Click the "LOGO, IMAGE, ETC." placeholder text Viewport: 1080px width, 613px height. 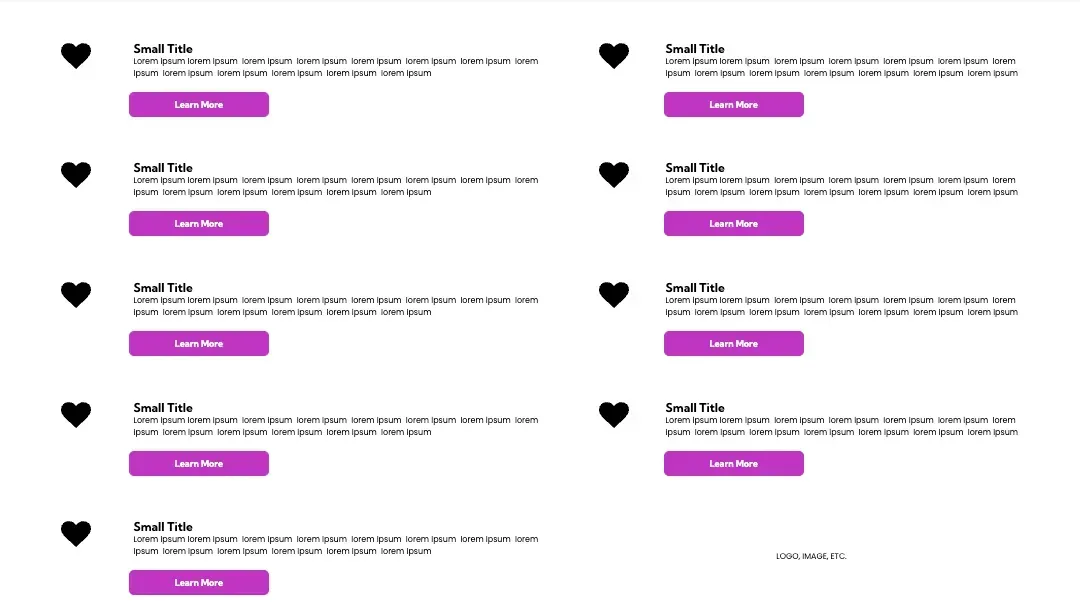pos(811,556)
